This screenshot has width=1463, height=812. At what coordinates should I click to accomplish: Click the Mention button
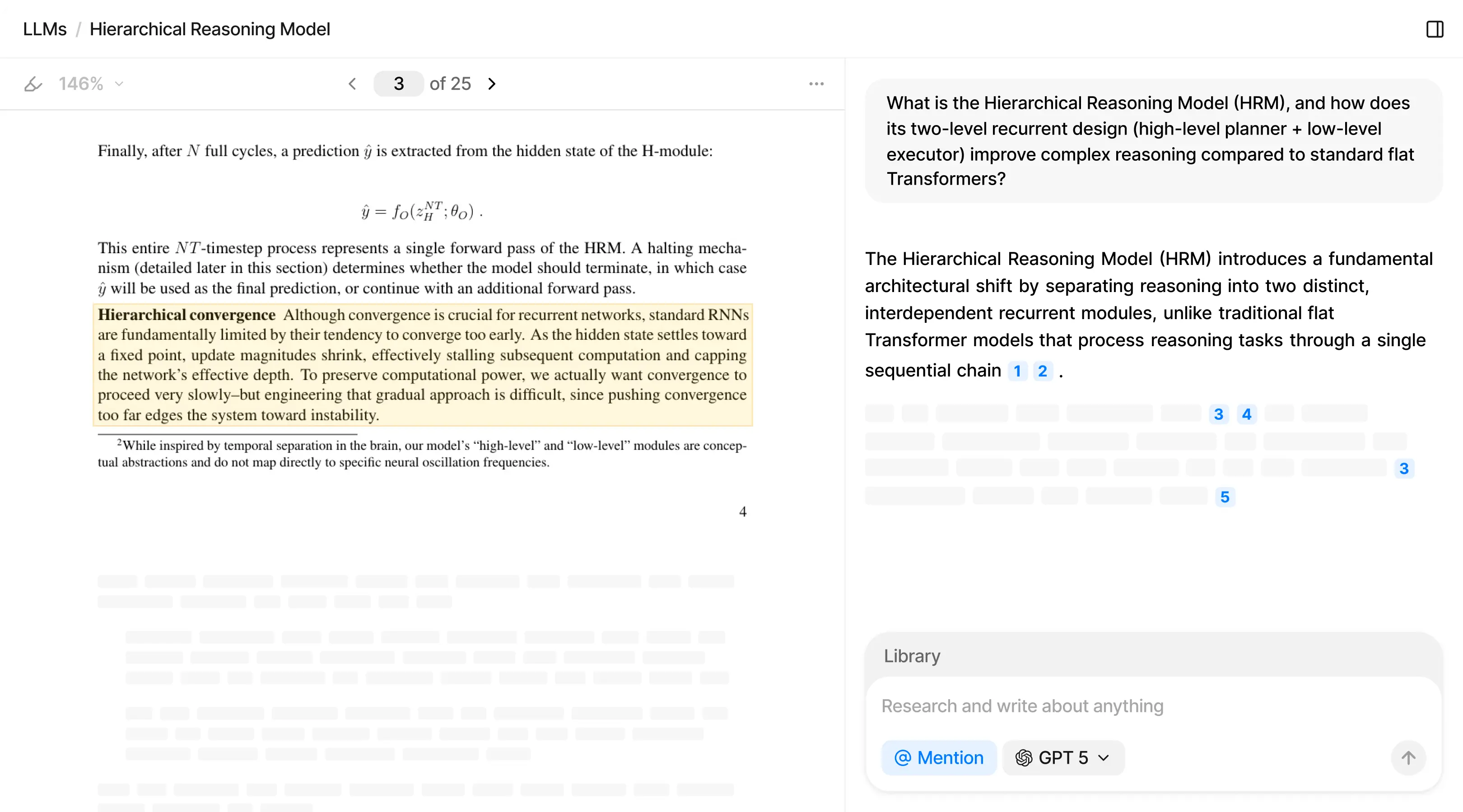(939, 757)
